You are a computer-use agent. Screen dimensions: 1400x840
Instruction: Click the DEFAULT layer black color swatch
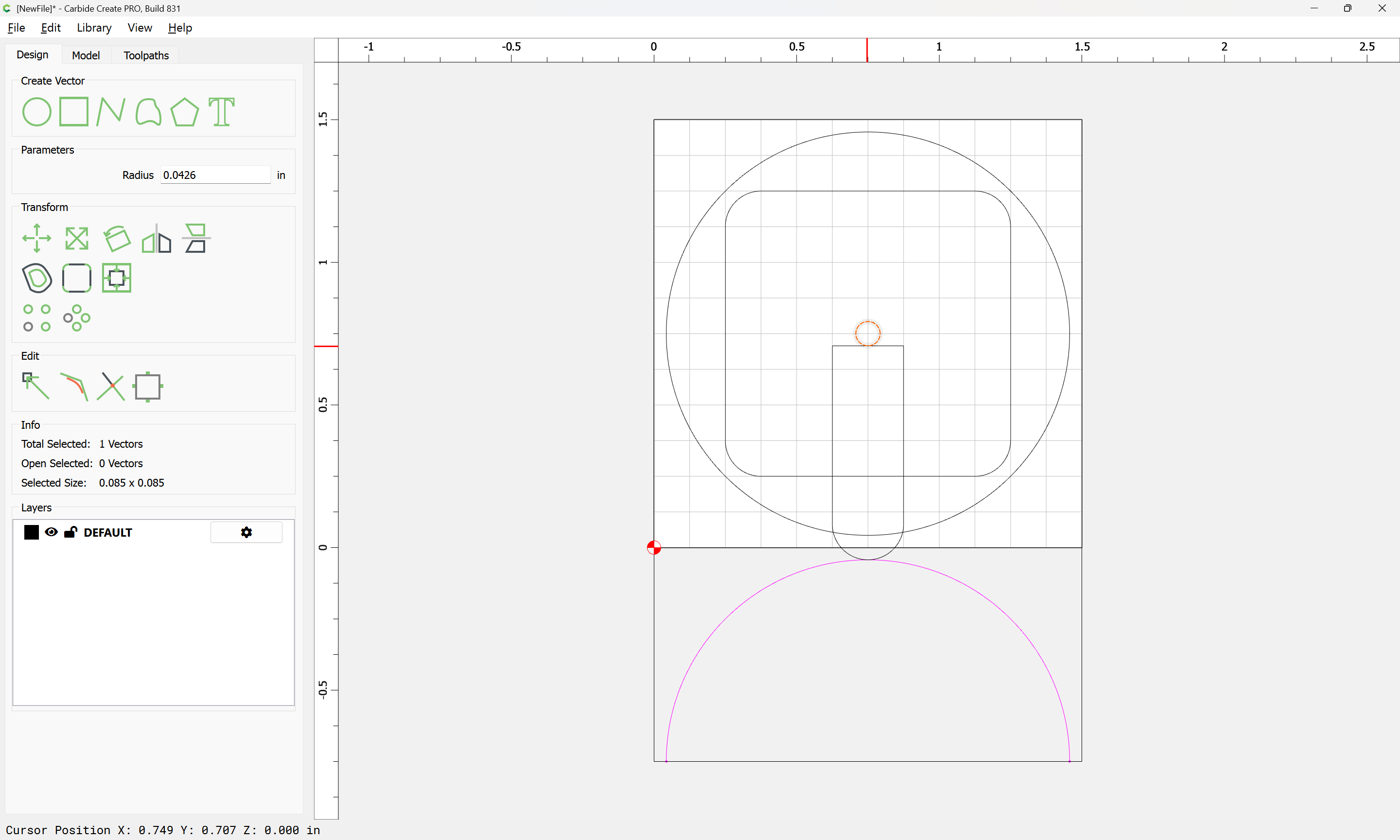[31, 532]
